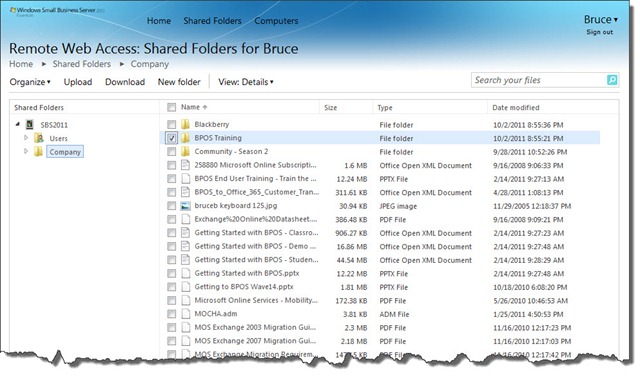Screen dimensions: 640x380
Task: Click the Home breadcrumb link
Action: click(21, 64)
